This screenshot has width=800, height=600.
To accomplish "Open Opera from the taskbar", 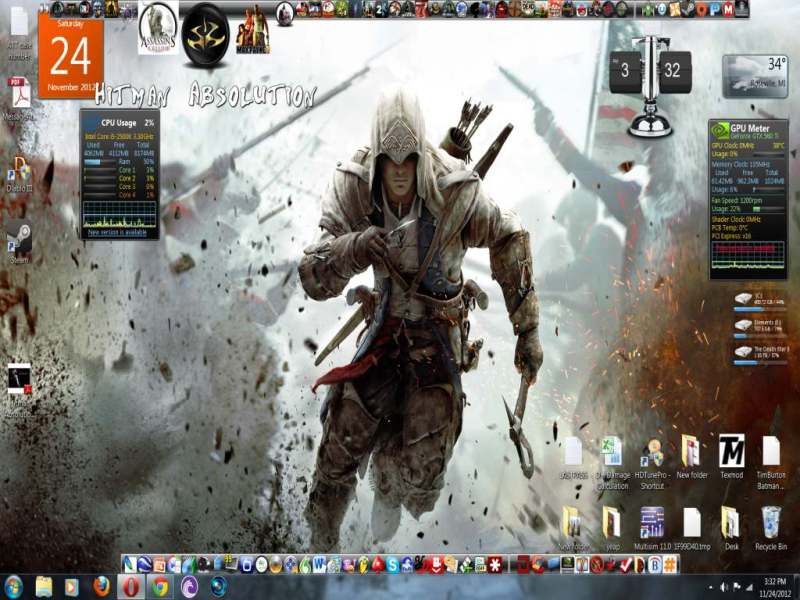I will [131, 587].
